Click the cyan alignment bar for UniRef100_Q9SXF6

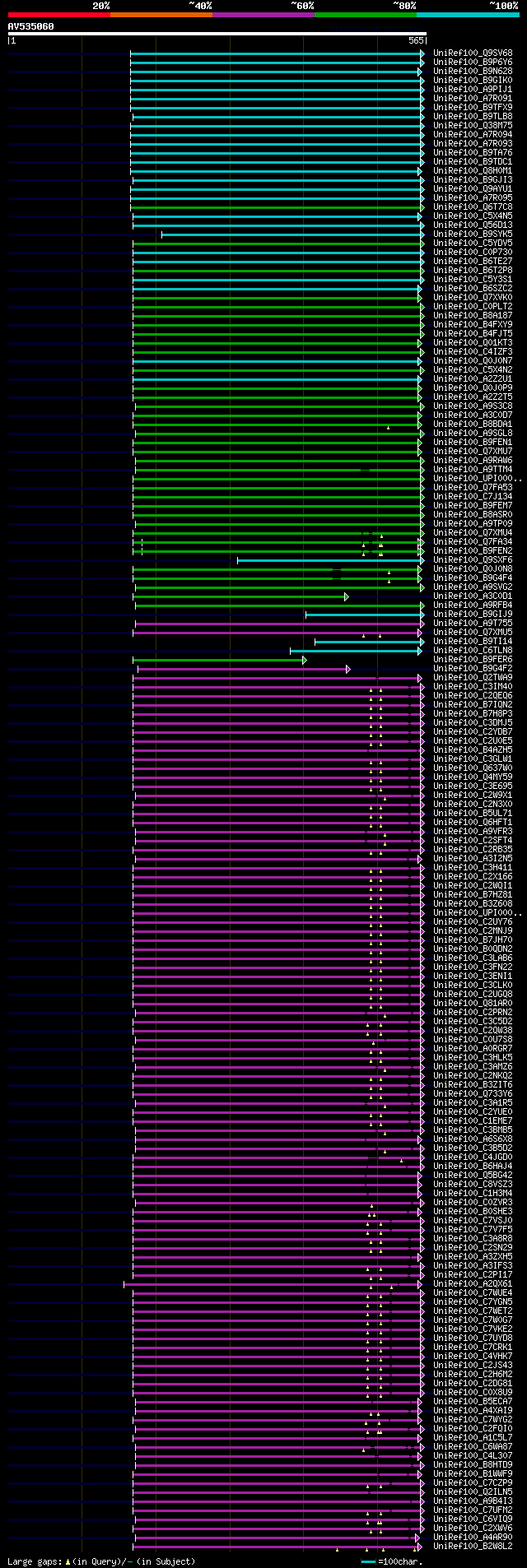(x=329, y=560)
